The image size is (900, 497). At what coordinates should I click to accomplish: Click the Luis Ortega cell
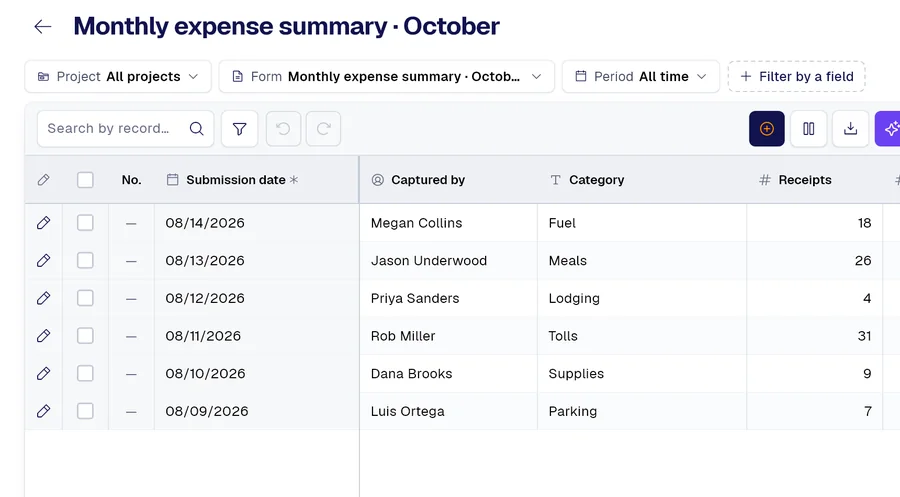pyautogui.click(x=448, y=411)
